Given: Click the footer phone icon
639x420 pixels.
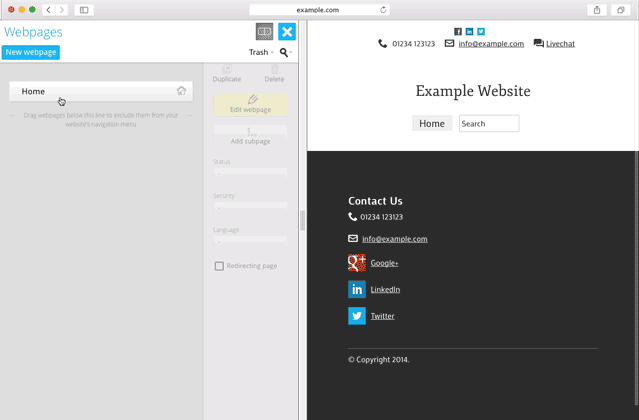Looking at the screenshot, I should pos(353,217).
